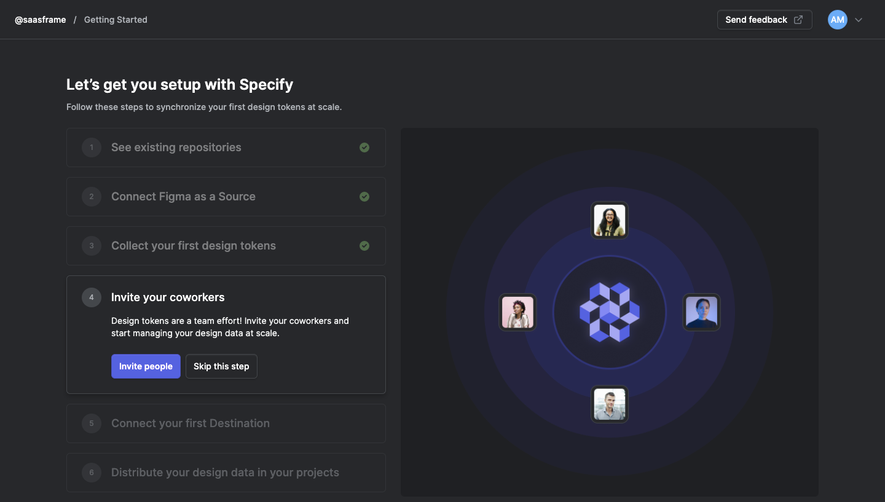The width and height of the screenshot is (885, 502).
Task: Click green checkmark on Collect design tokens step
Action: [365, 246]
